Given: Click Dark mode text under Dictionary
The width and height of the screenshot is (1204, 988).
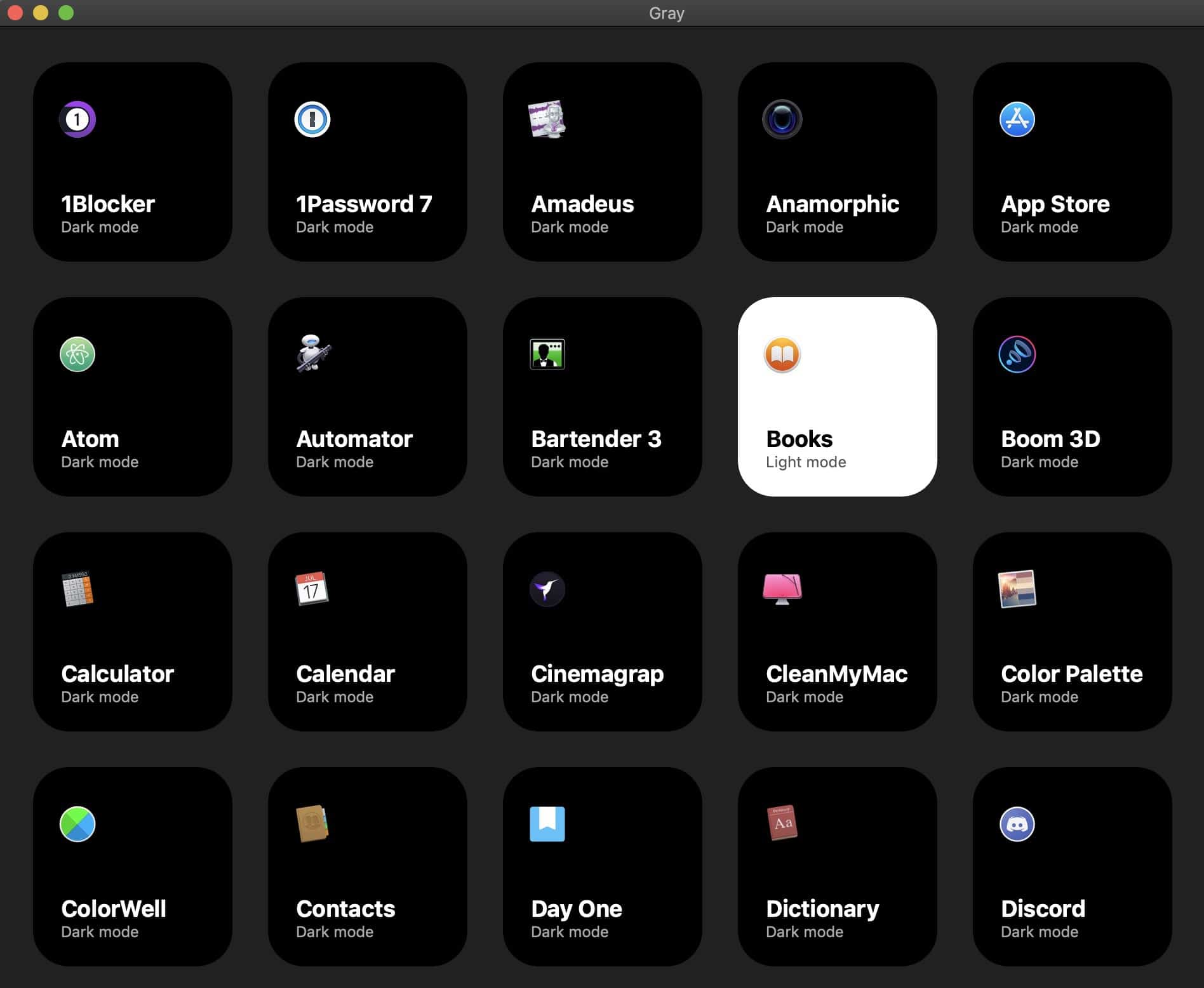Looking at the screenshot, I should pyautogui.click(x=805, y=932).
